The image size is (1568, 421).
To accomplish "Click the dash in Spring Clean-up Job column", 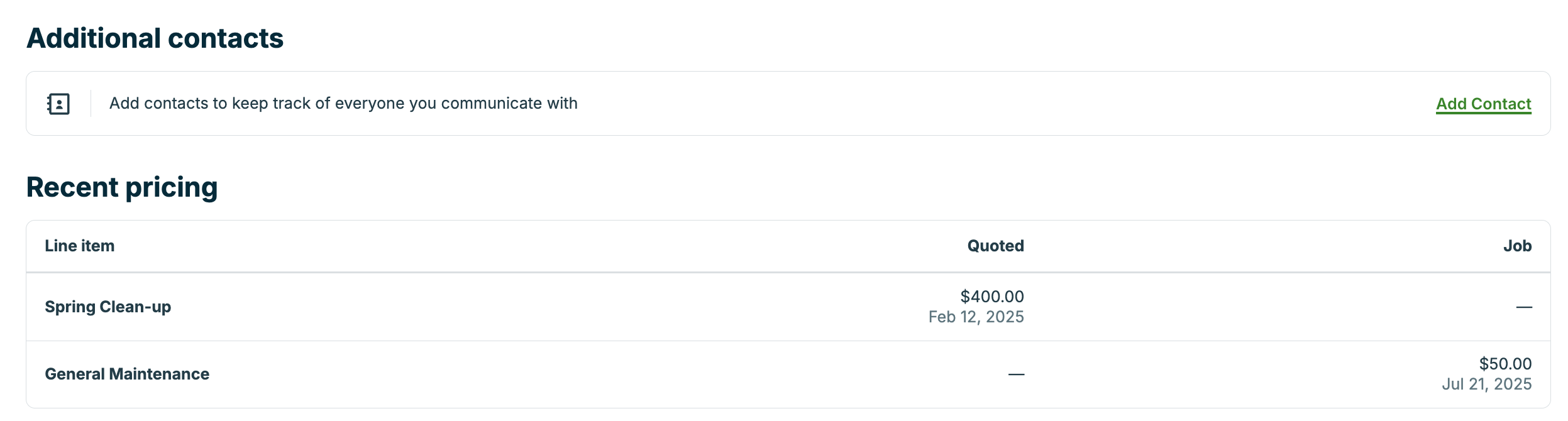I will click(1524, 306).
